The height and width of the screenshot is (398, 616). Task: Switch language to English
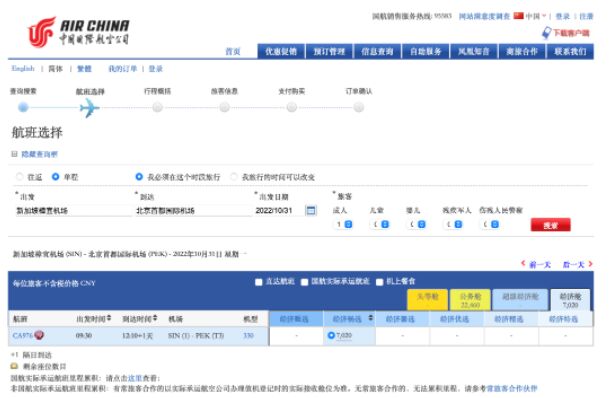pyautogui.click(x=23, y=68)
